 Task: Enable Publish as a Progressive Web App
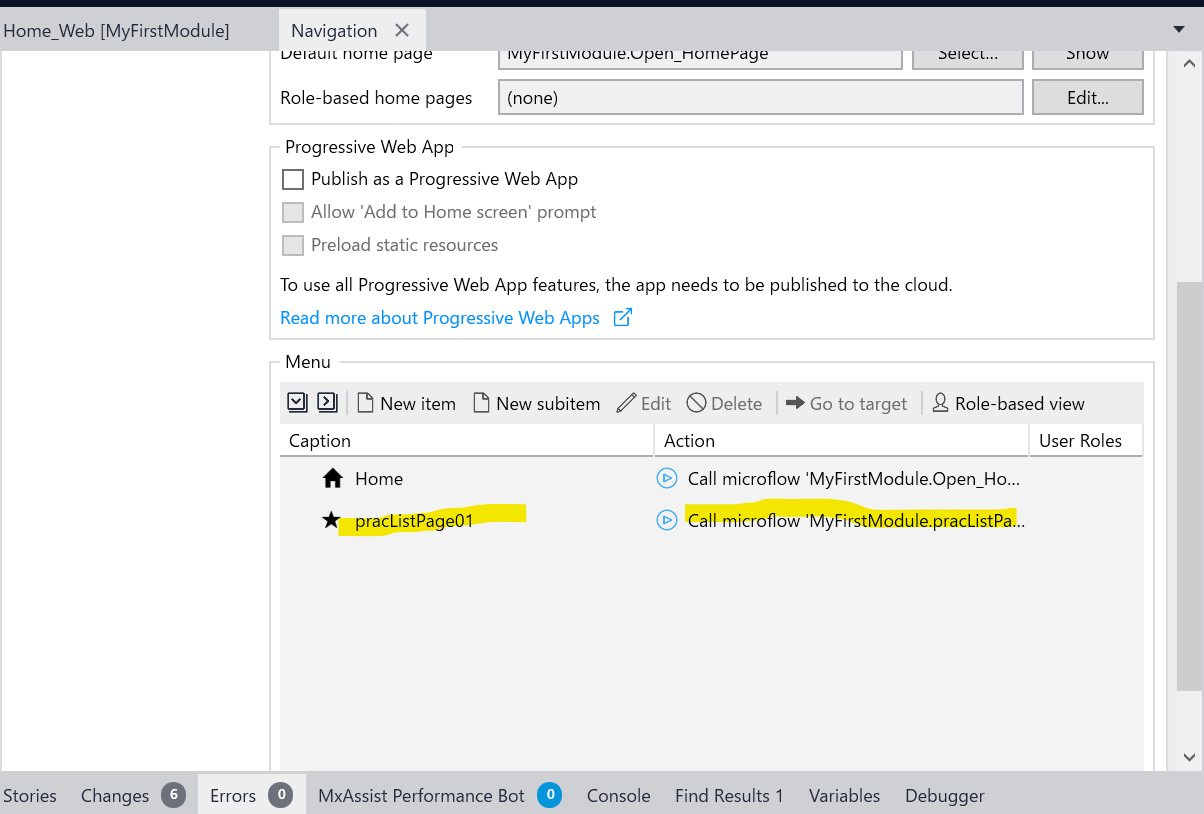(x=293, y=179)
